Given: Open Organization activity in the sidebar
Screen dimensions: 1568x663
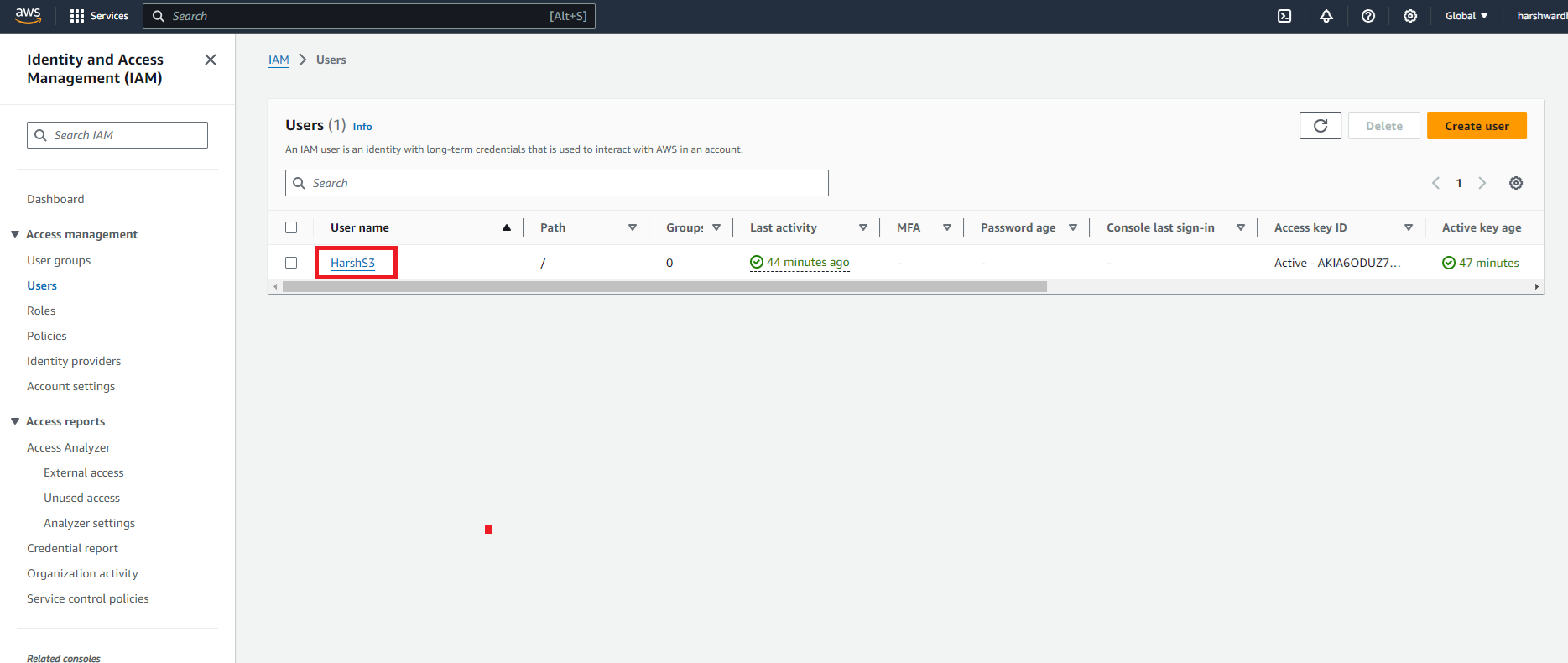Looking at the screenshot, I should point(82,573).
